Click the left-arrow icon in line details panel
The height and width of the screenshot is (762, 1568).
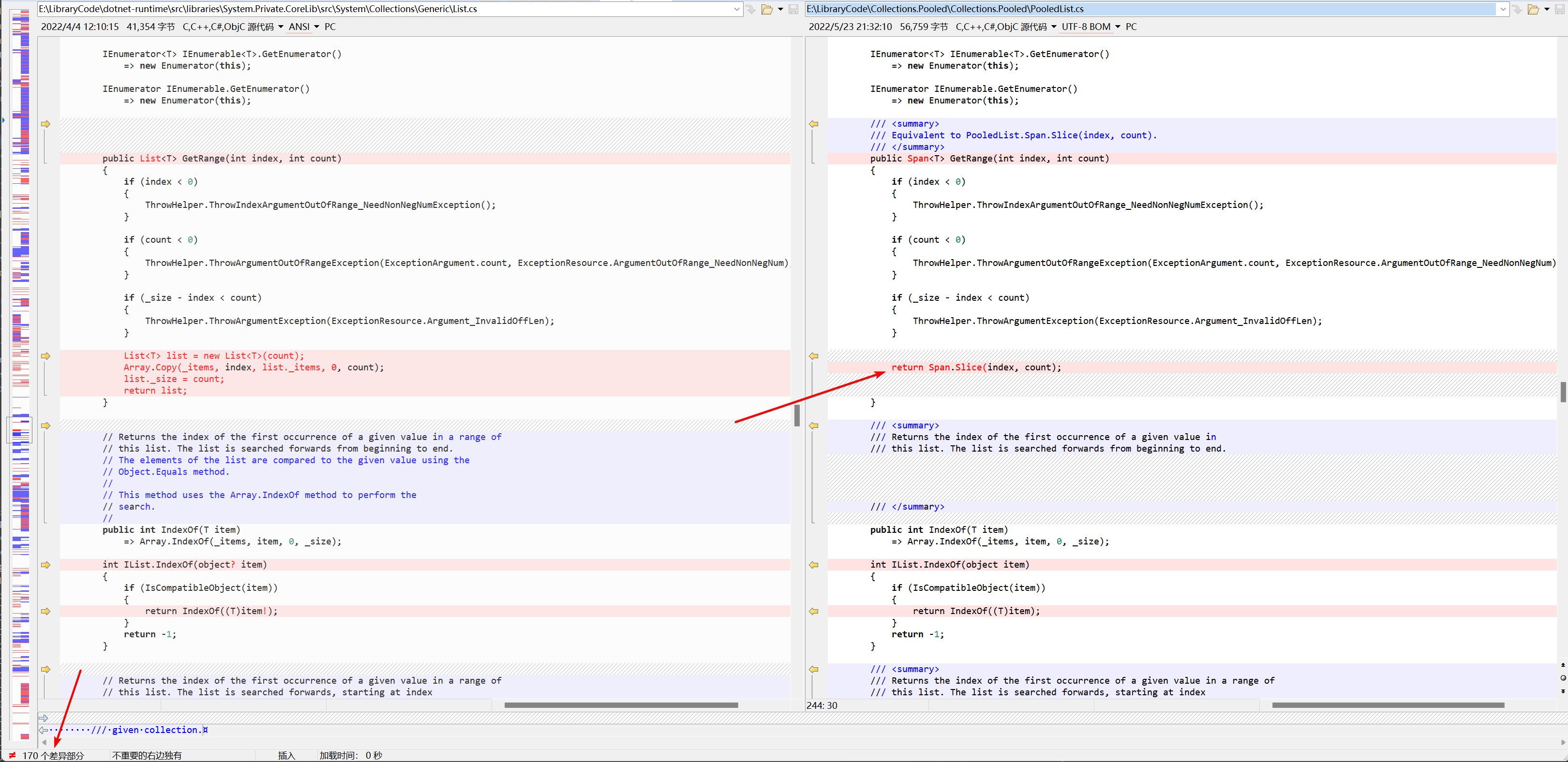pos(43,730)
